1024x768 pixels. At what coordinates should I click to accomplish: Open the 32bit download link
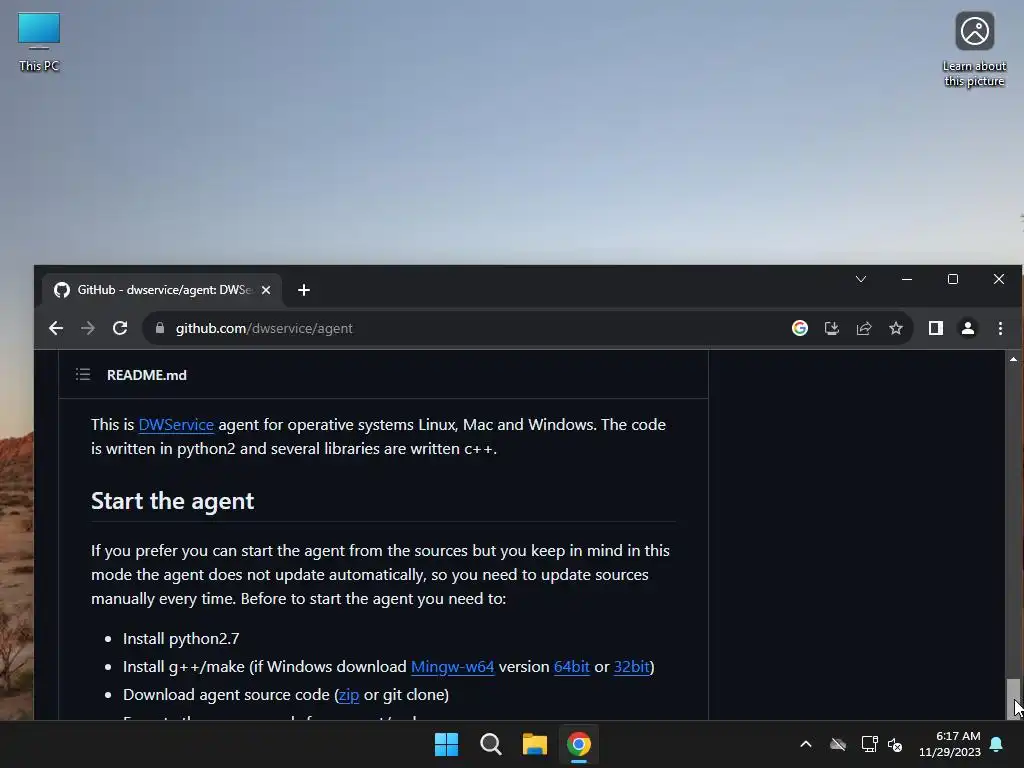[x=632, y=667]
